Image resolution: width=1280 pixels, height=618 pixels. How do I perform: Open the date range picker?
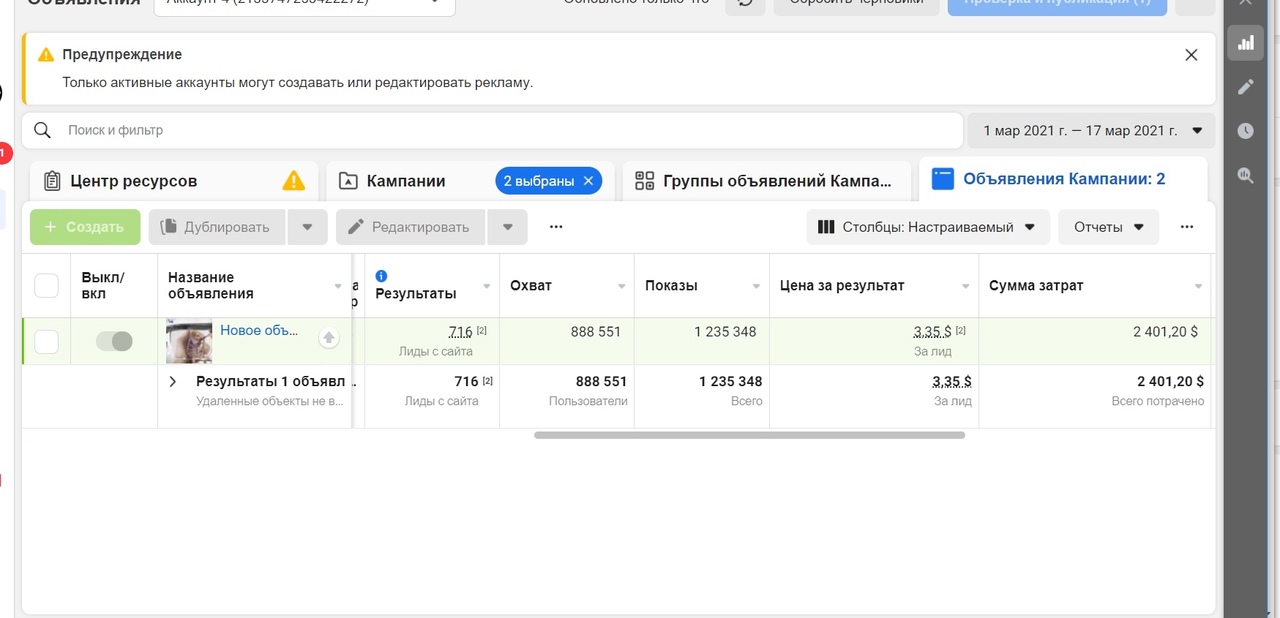[1091, 130]
